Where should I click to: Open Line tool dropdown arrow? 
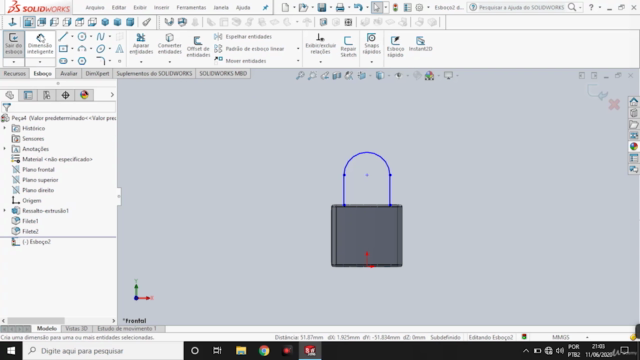pyautogui.click(x=72, y=37)
